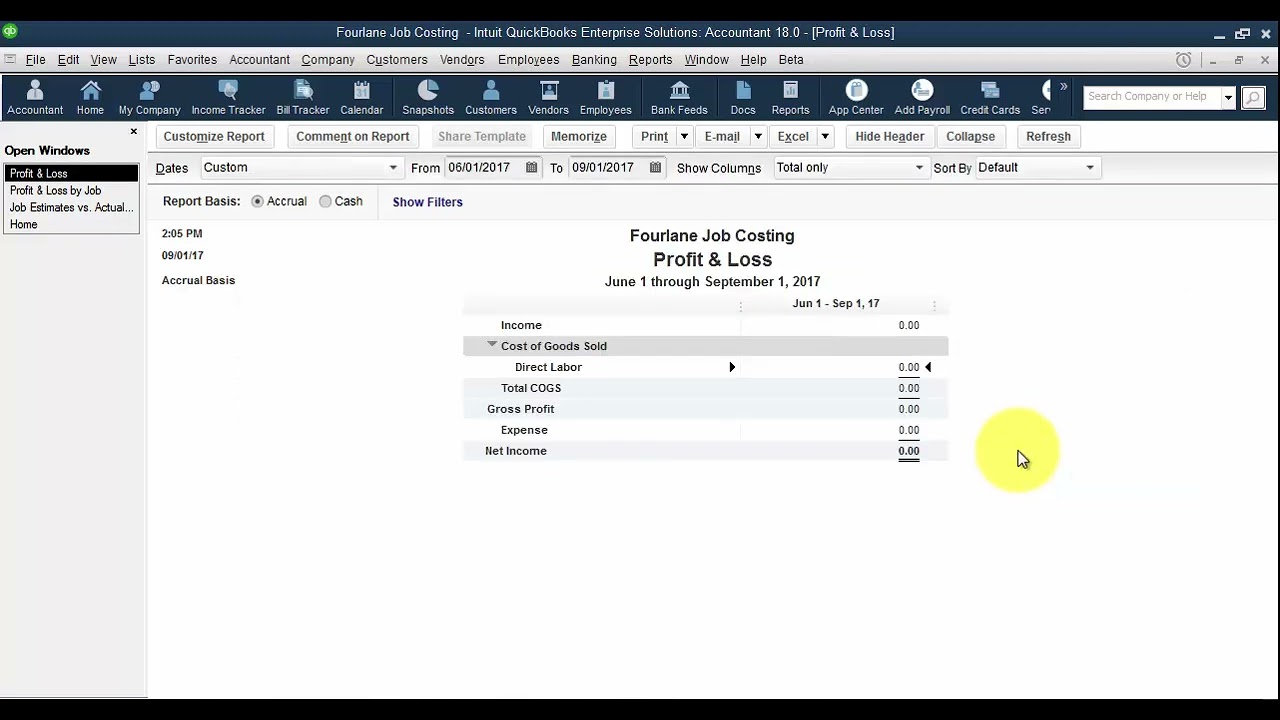Image resolution: width=1280 pixels, height=720 pixels.
Task: Launch the Income Tracker
Action: click(x=228, y=98)
